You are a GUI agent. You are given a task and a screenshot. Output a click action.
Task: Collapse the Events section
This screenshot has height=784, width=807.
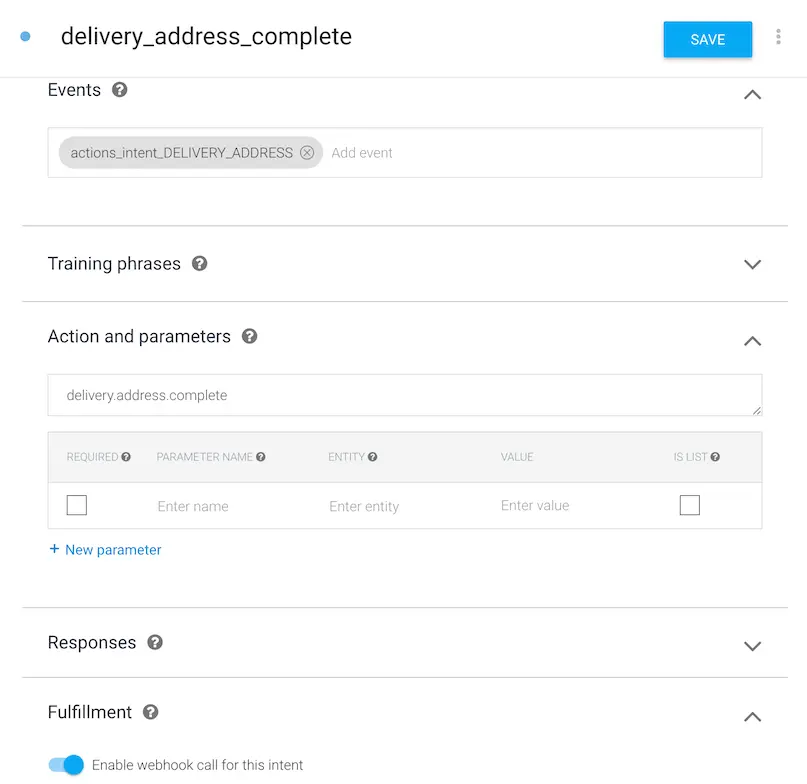(752, 95)
